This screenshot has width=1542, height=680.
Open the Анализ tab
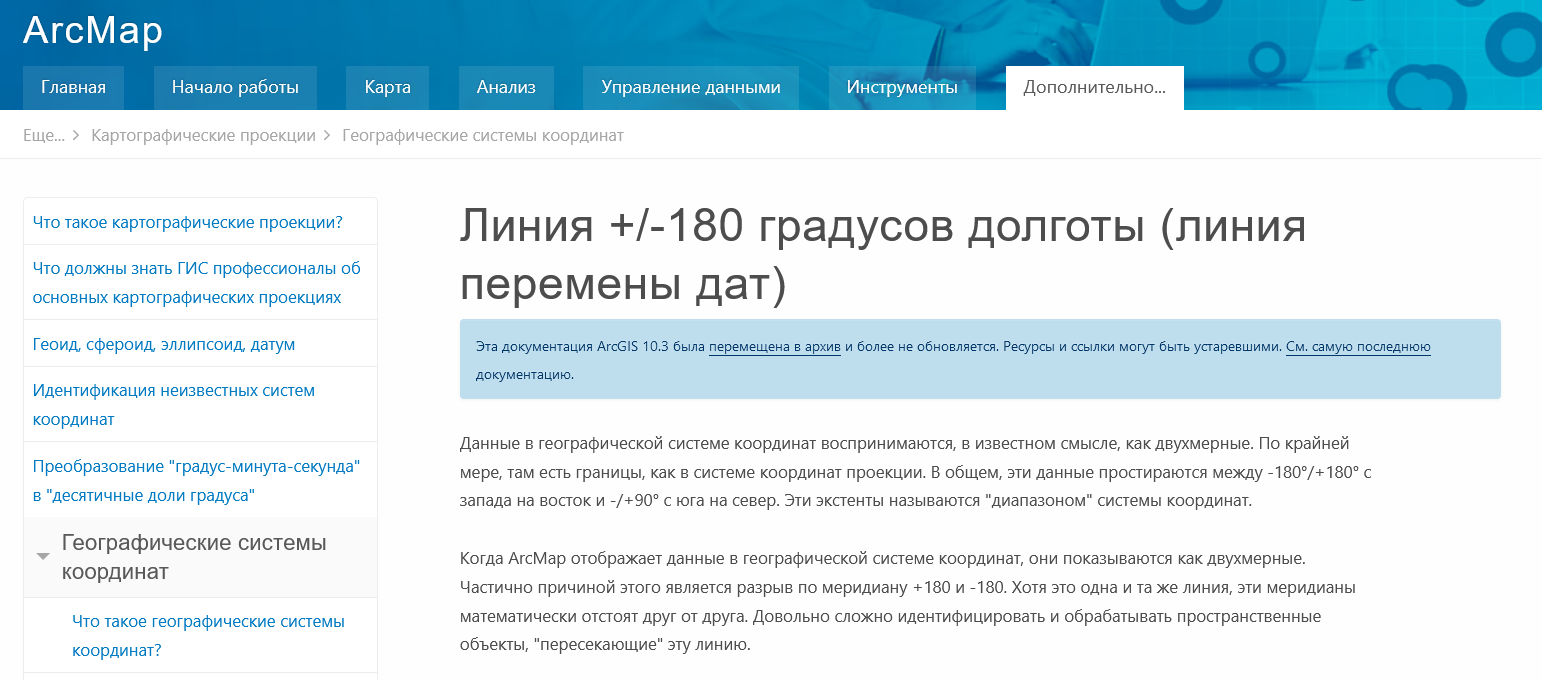tap(506, 88)
